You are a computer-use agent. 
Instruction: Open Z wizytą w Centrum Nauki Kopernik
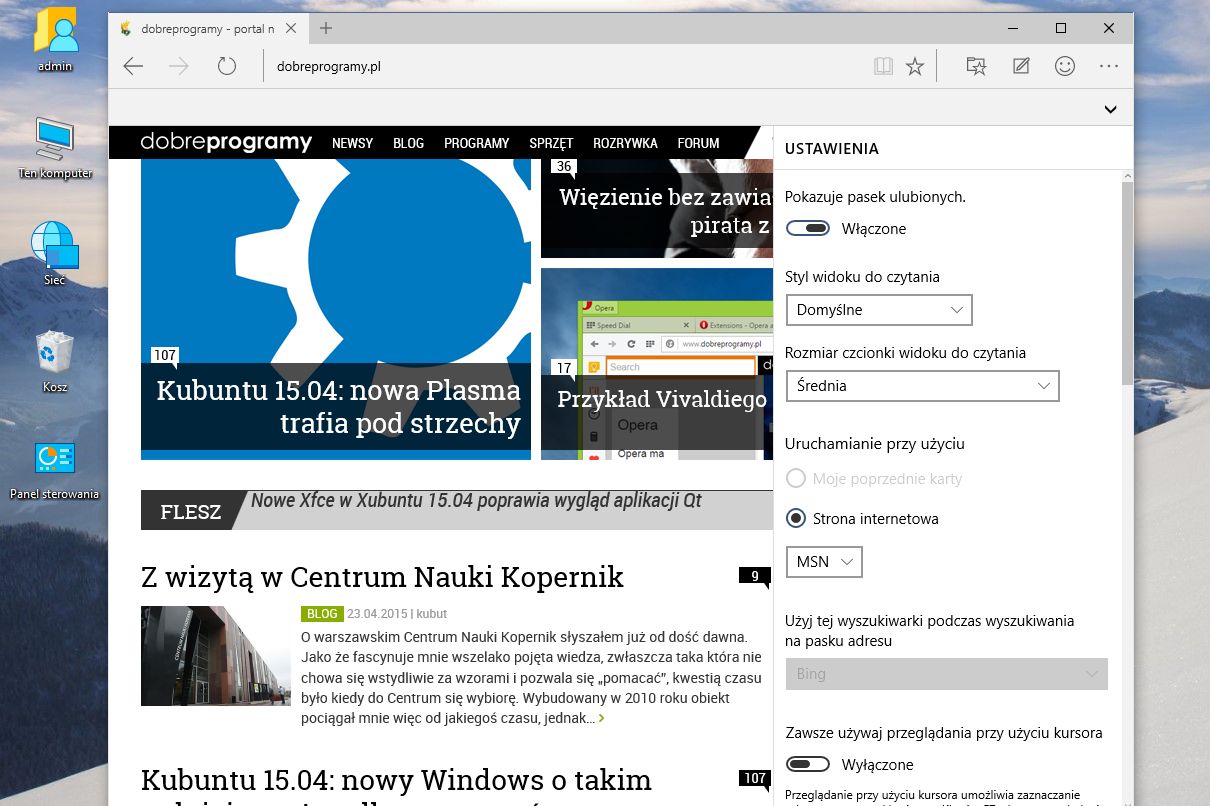(382, 577)
